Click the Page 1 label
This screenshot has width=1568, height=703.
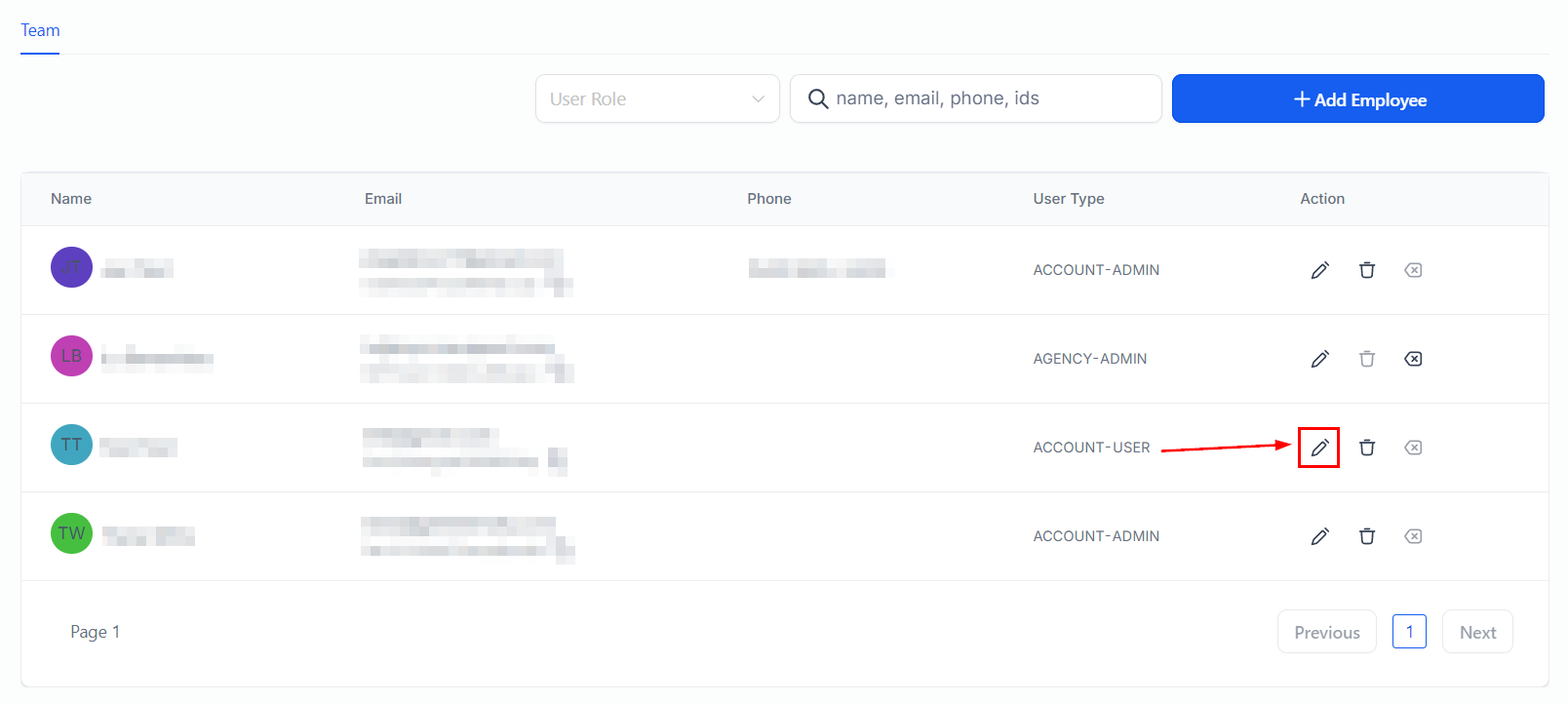tap(95, 632)
